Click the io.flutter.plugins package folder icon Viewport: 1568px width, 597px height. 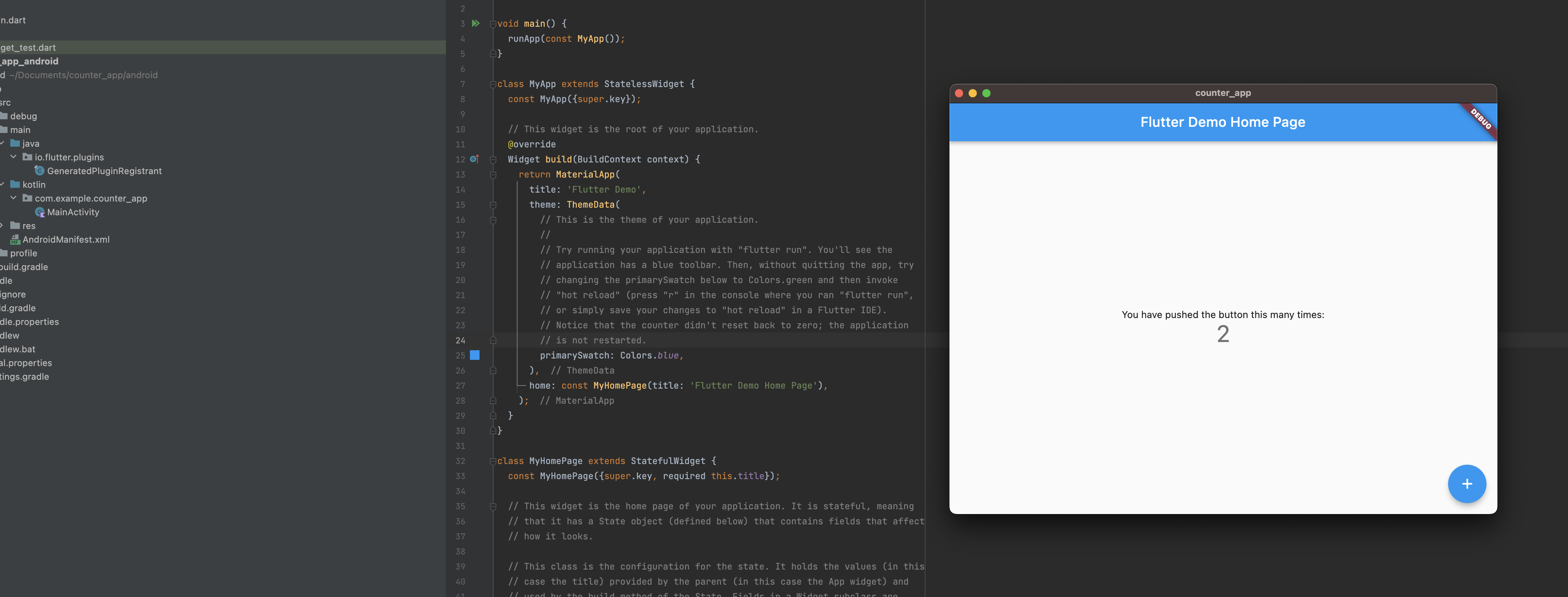point(27,157)
